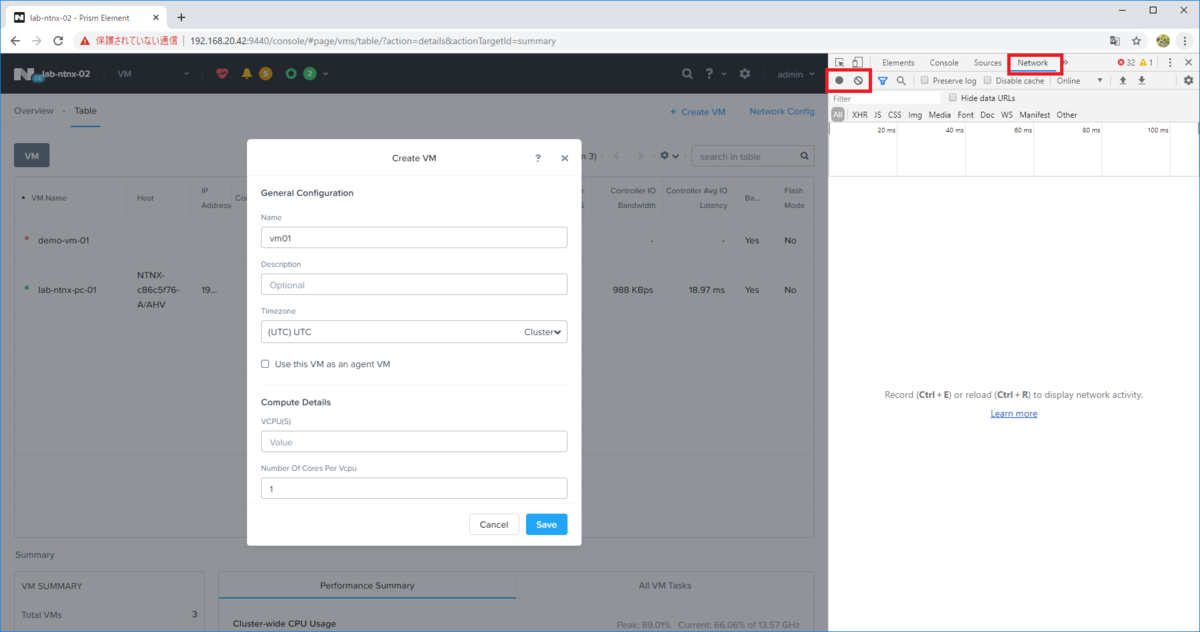
Task: Click the + Create VM link
Action: point(697,111)
